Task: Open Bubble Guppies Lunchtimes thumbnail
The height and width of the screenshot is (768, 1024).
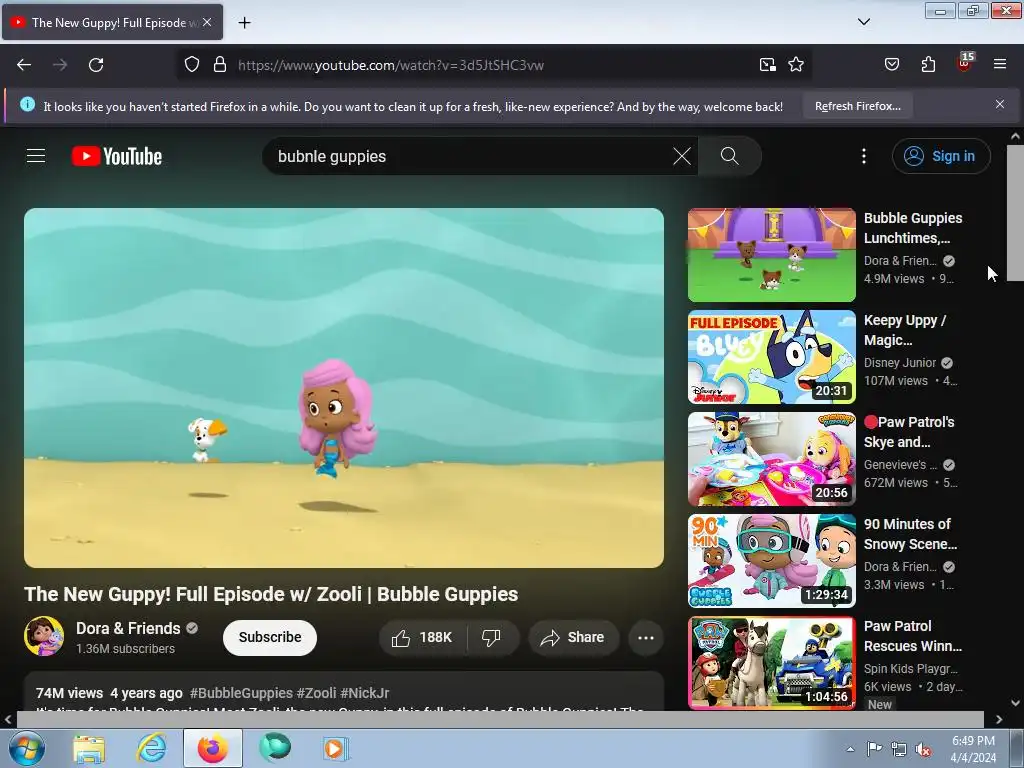Action: click(771, 255)
